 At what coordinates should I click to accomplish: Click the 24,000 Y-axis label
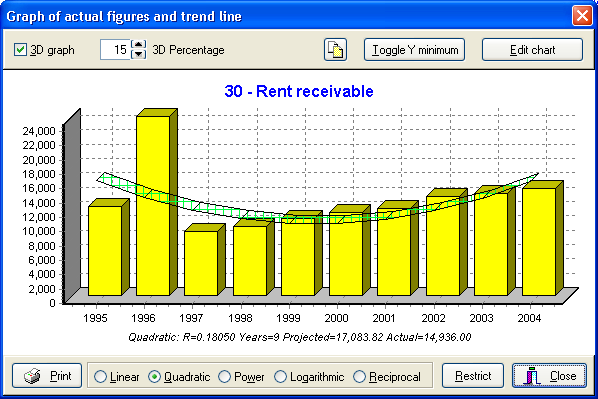[x=39, y=131]
